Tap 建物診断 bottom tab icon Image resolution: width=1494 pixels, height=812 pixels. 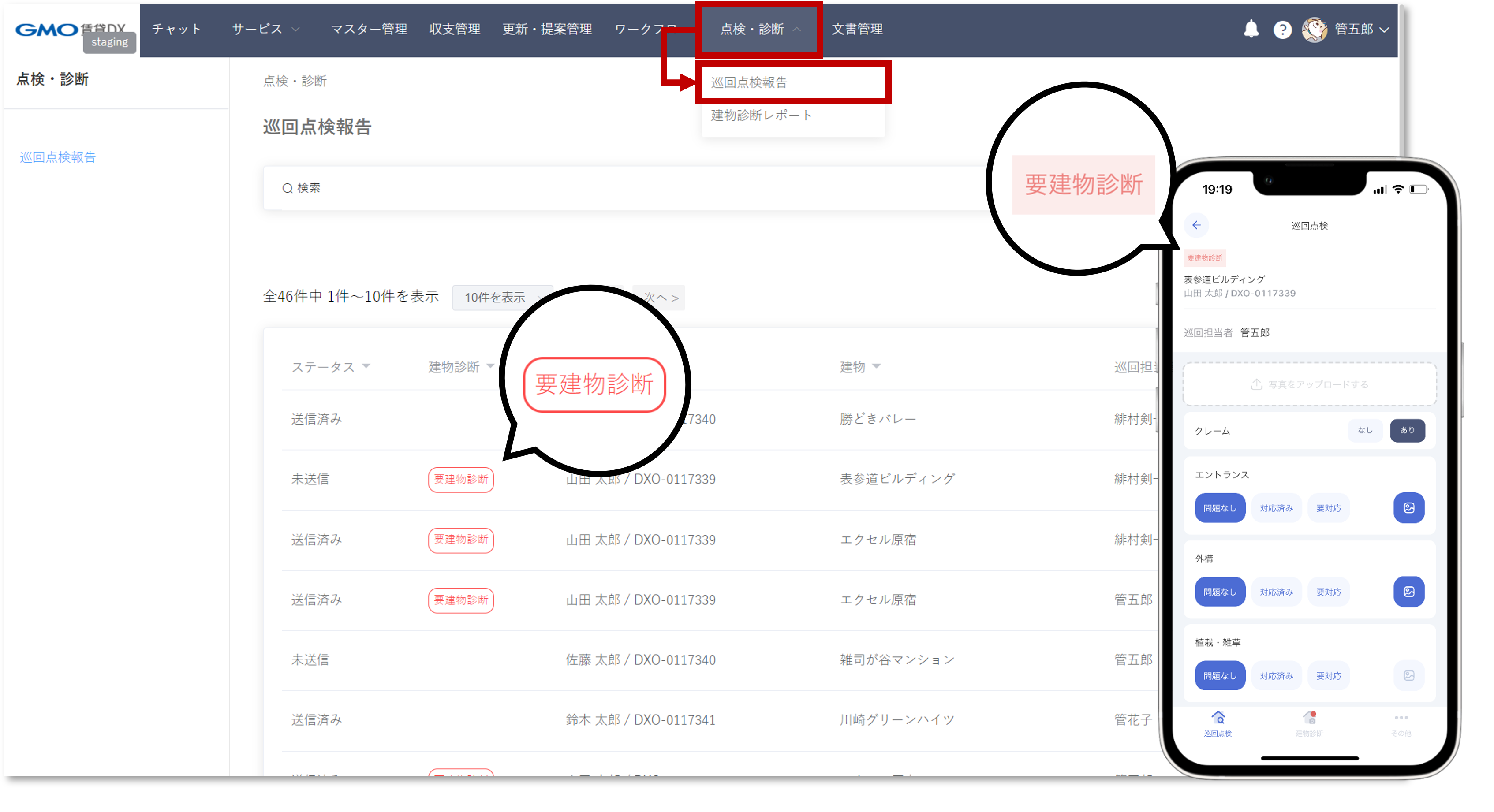coord(1309,719)
